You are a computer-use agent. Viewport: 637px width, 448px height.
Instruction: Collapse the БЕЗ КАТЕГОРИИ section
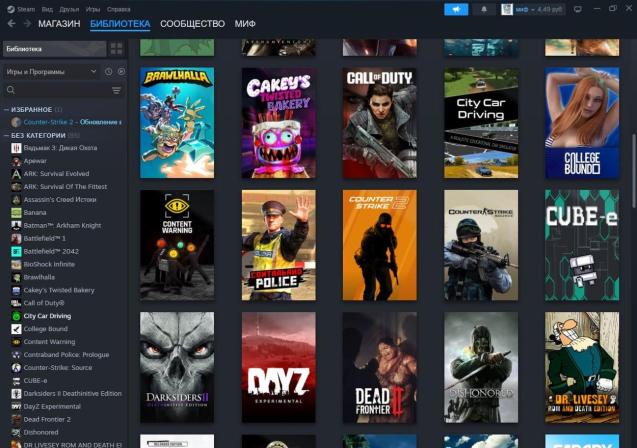5,135
